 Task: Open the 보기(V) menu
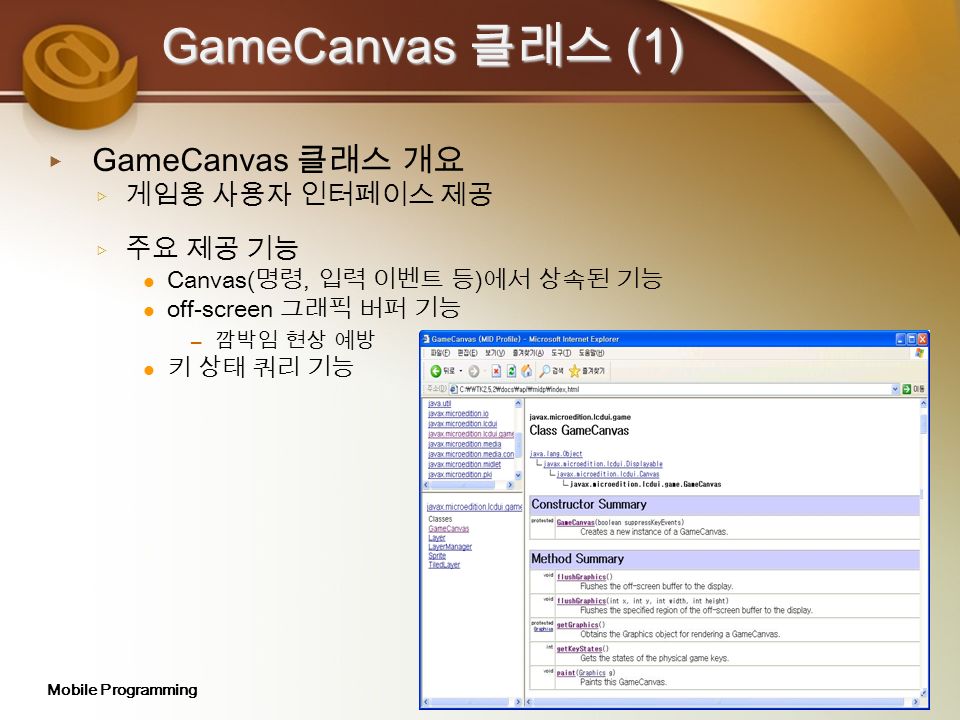(495, 353)
